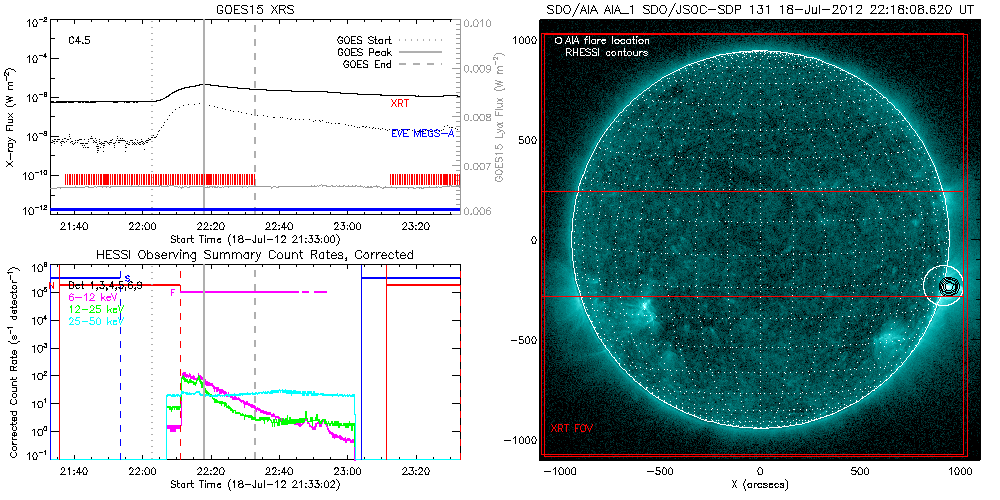Screen dimensions: 1000x500
Task: Click the GOES Peak solid line in XRS plot
Action: coord(204,150)
